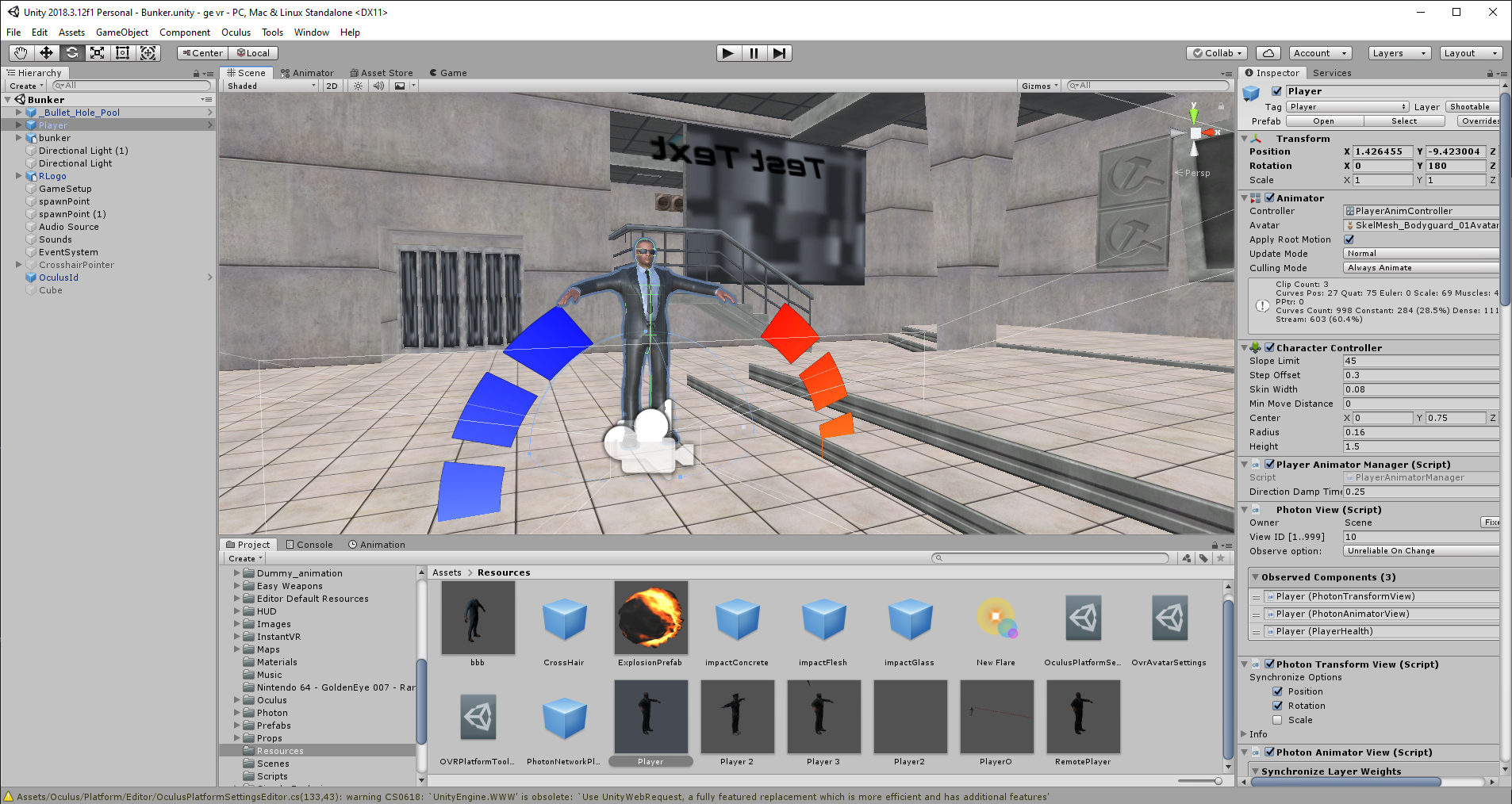Expand the Oculus folder in Project
The height and width of the screenshot is (804, 1512).
[236, 700]
